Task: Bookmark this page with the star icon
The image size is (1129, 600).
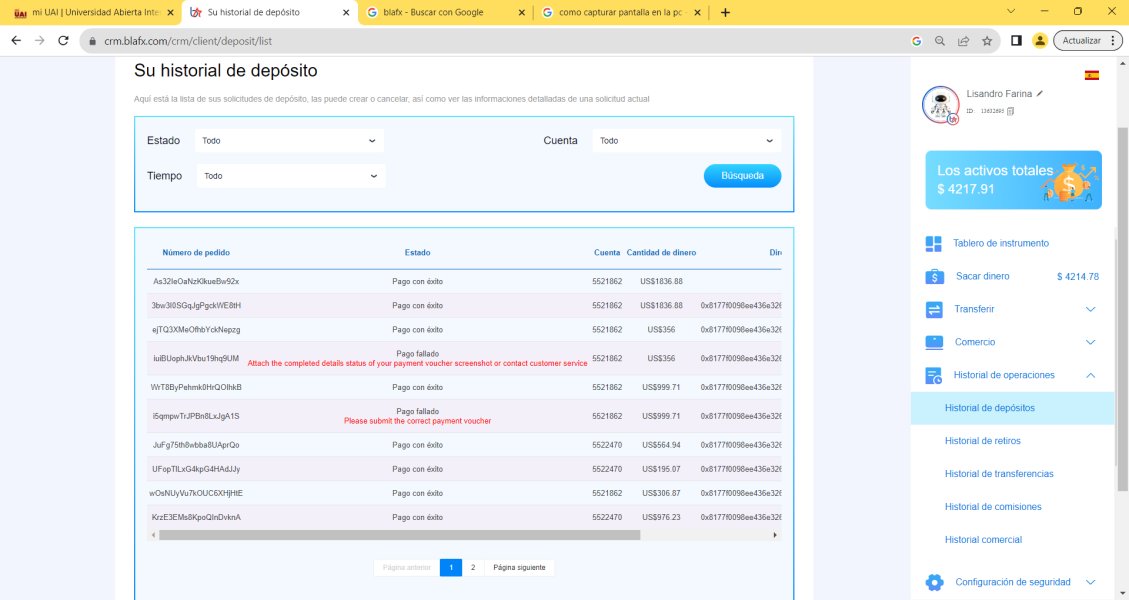Action: (987, 41)
